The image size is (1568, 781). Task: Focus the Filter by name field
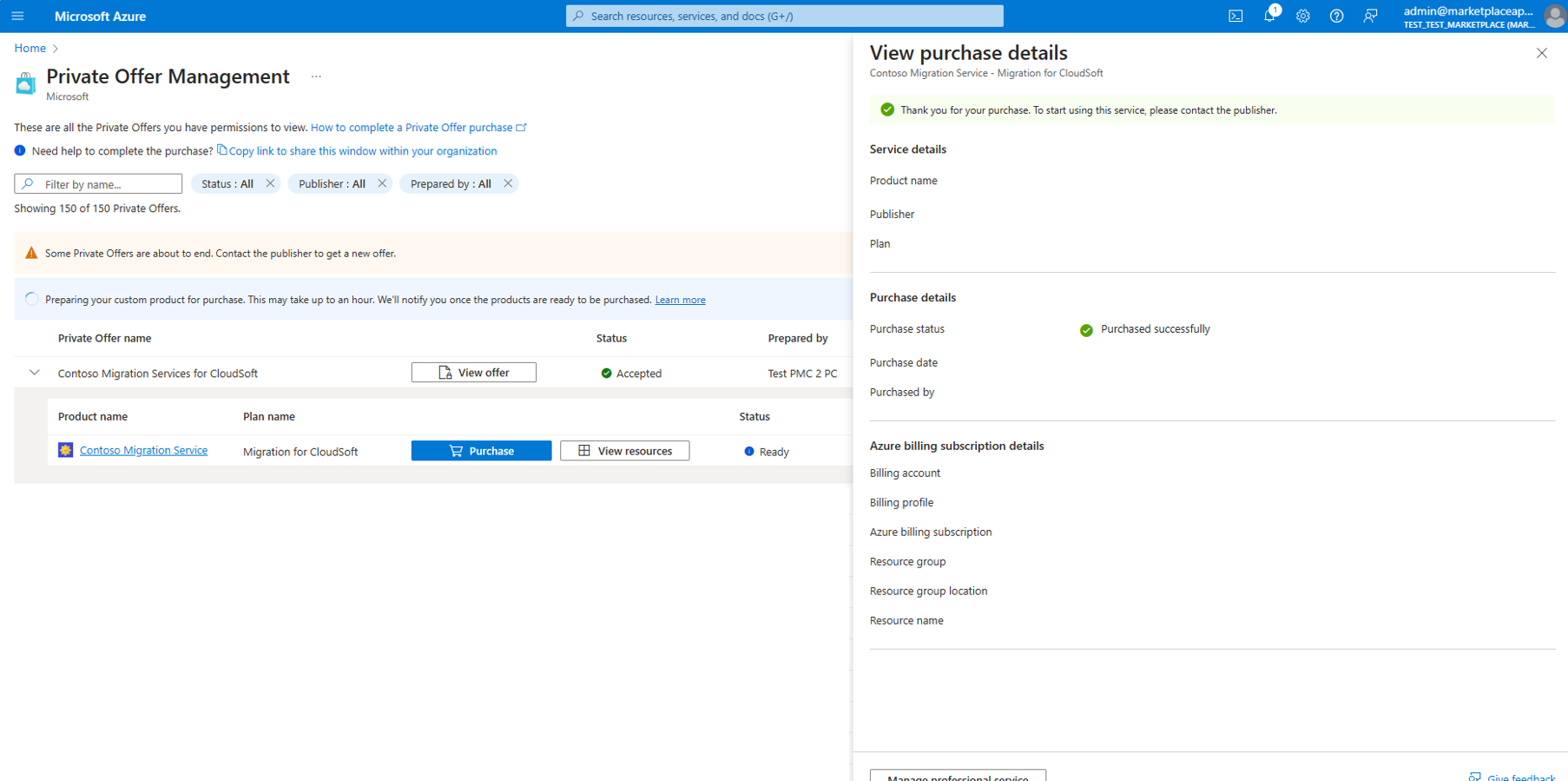coord(98,183)
